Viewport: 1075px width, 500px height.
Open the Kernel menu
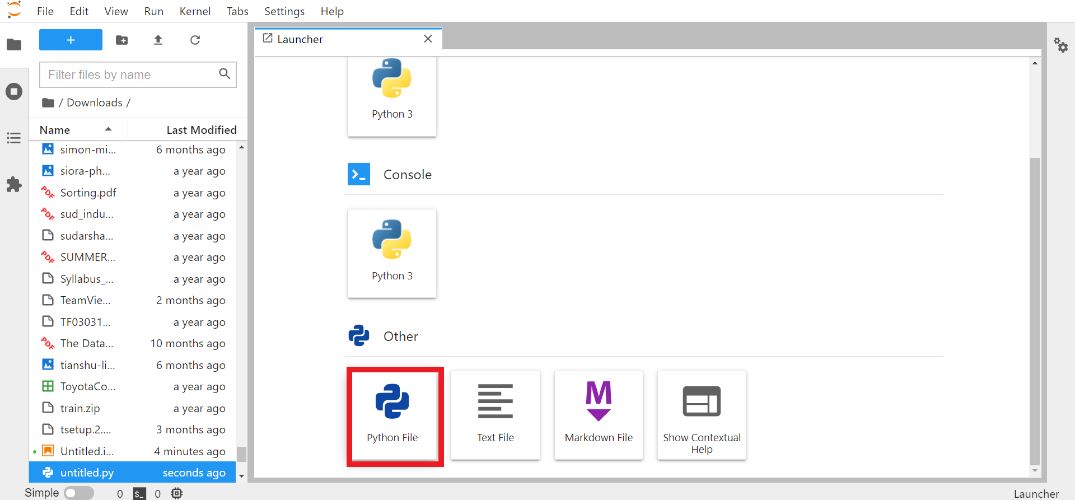[x=194, y=11]
